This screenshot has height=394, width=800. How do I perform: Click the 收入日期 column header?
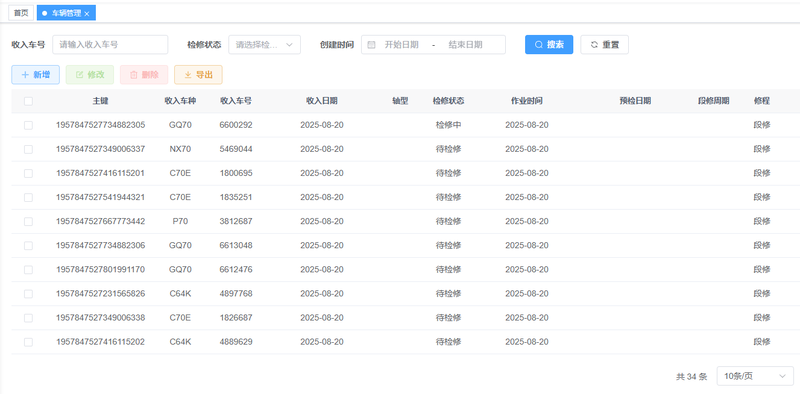tap(321, 101)
